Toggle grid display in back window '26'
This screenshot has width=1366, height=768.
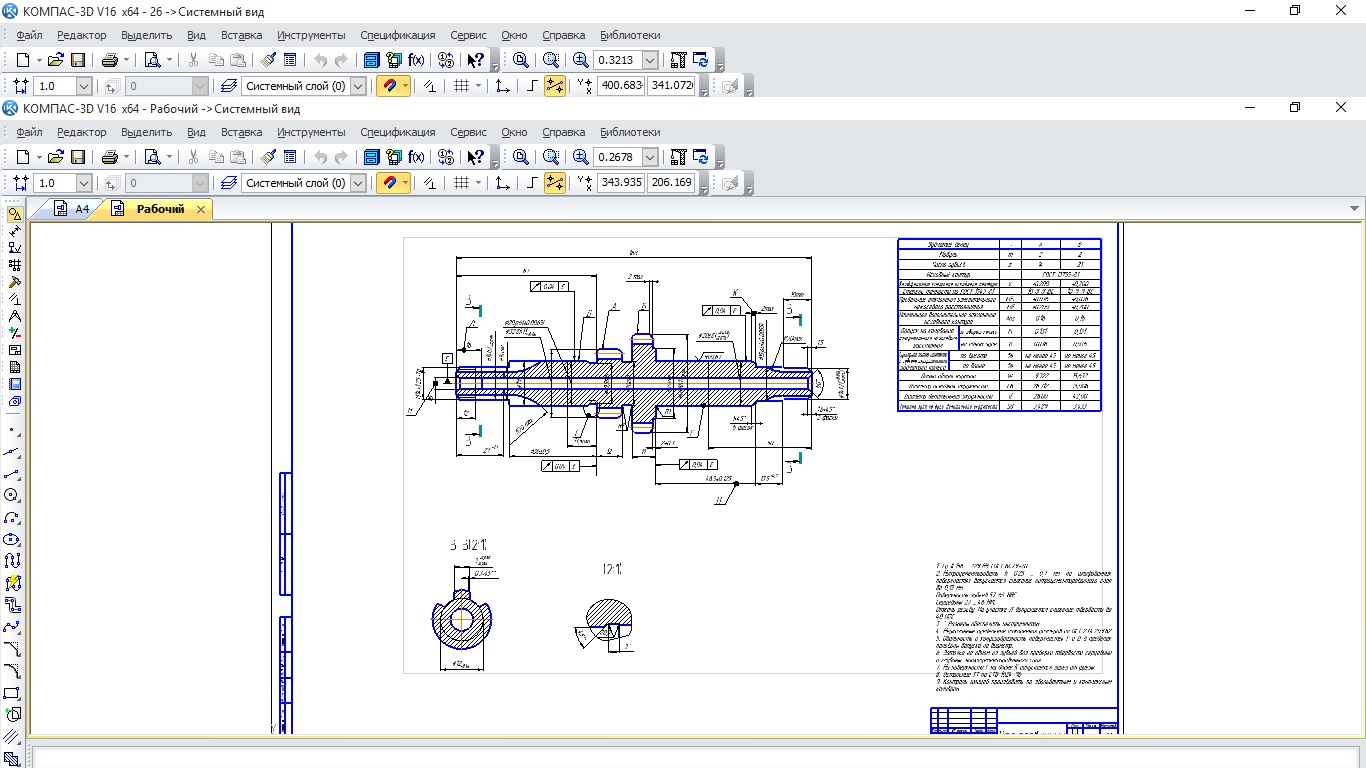[461, 86]
